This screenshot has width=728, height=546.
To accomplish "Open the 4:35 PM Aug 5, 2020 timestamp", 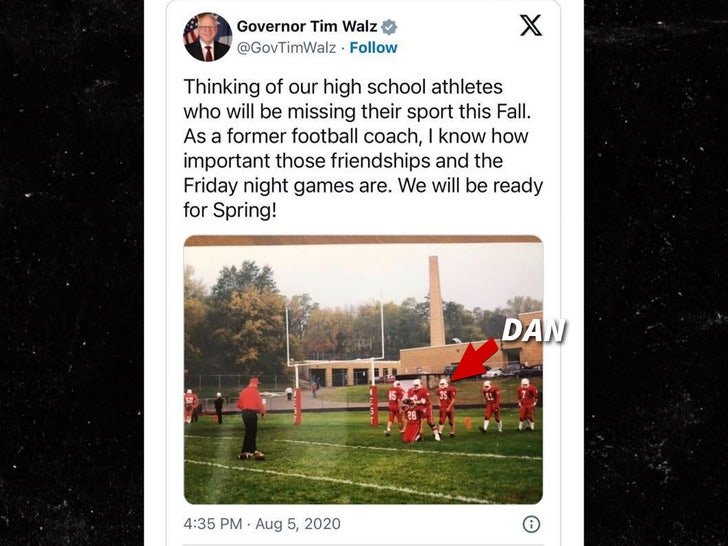I will coord(262,524).
